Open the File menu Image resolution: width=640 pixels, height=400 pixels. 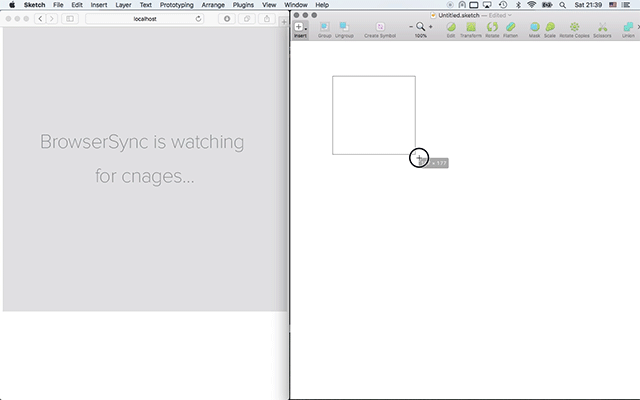pos(58,5)
